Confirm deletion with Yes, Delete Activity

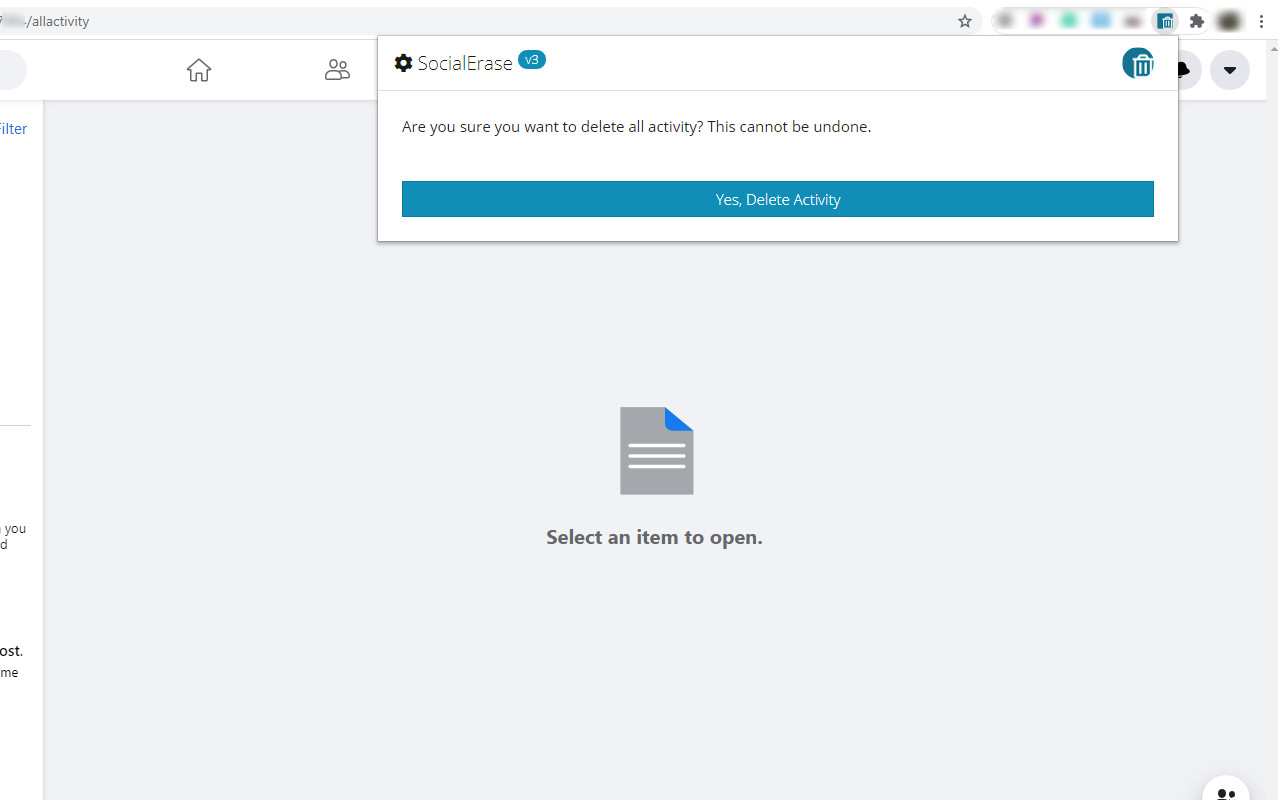pyautogui.click(x=777, y=199)
